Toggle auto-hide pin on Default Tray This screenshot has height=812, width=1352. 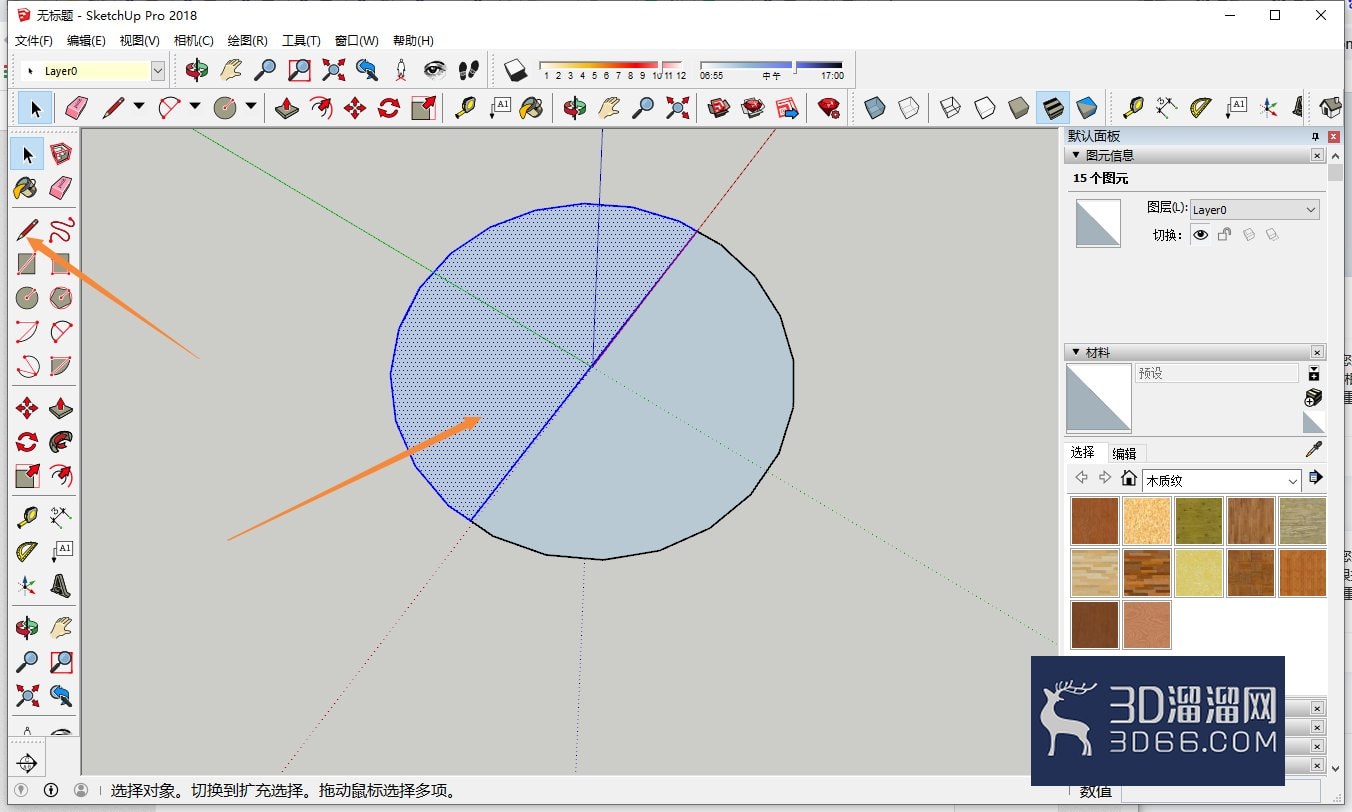(x=1316, y=136)
